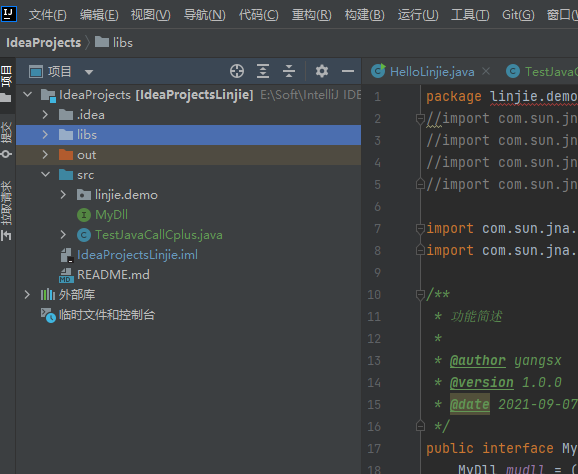Open the 代码(C) menu
Image resolution: width=578 pixels, height=474 pixels.
tap(258, 15)
